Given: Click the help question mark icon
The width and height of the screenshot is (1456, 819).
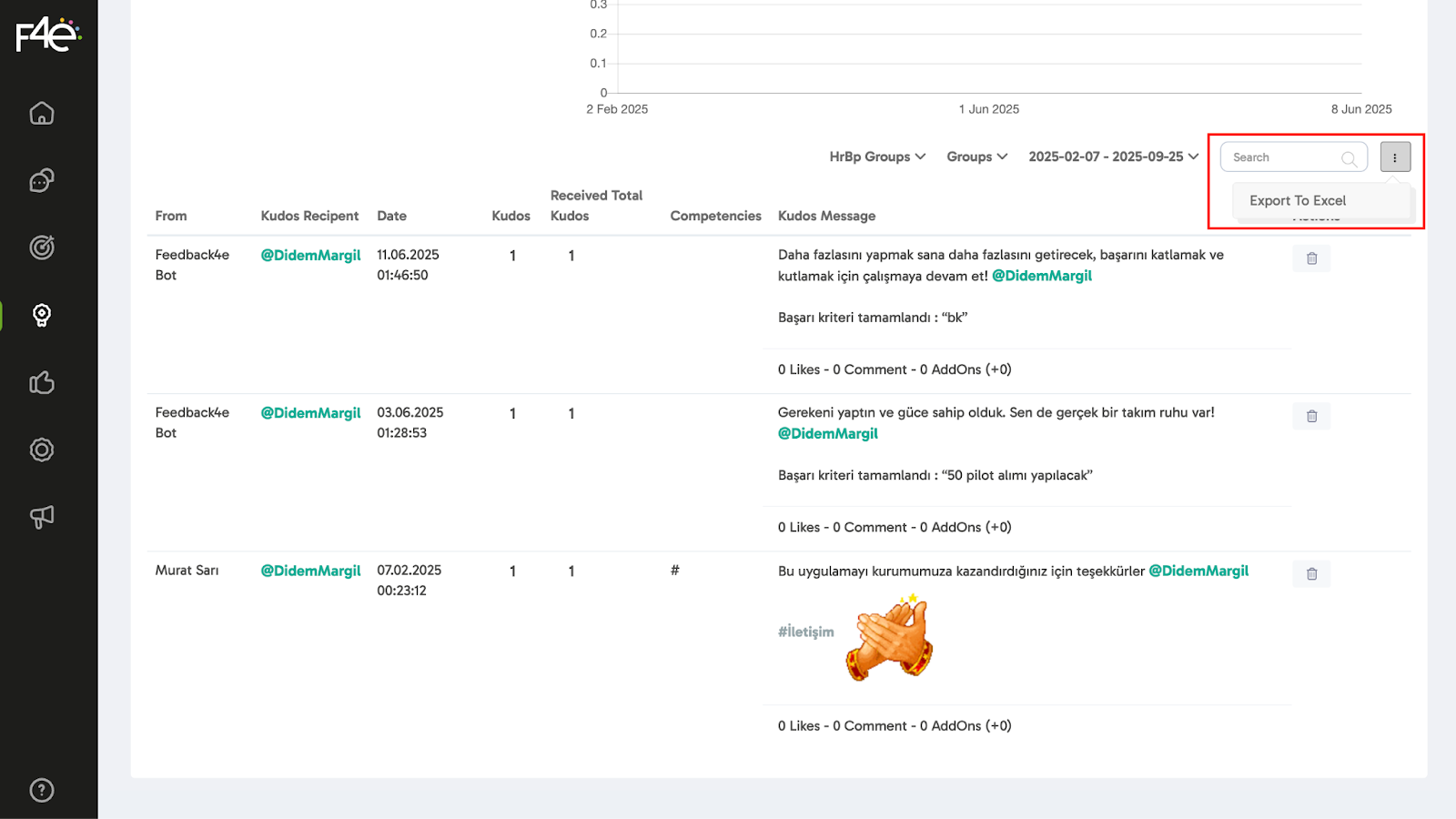Looking at the screenshot, I should (x=42, y=790).
